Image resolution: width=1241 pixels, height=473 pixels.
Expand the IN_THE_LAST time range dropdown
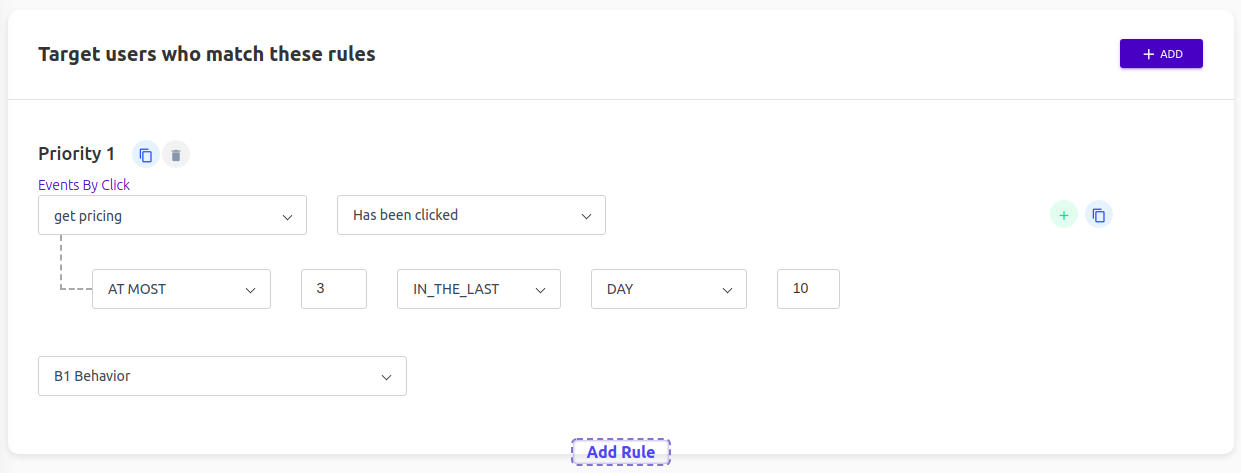[x=479, y=289]
